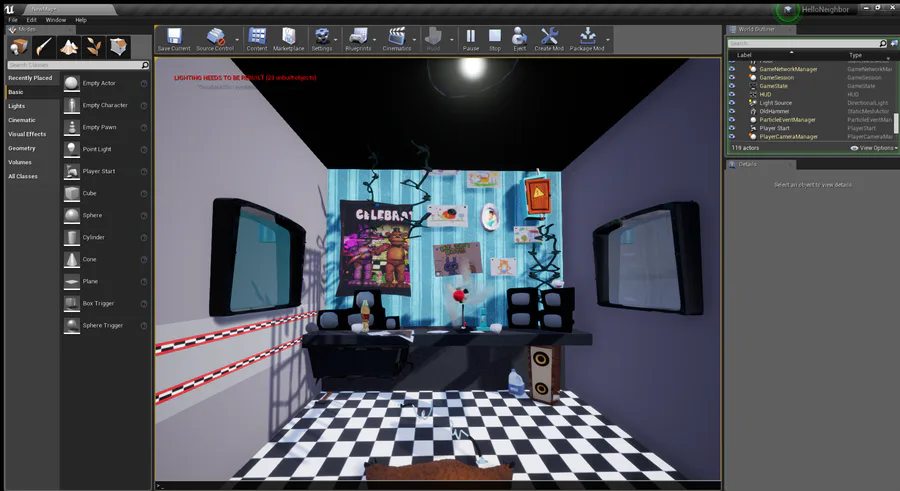Image resolution: width=900 pixels, height=491 pixels.
Task: Open the View Options dropdown
Action: (874, 148)
